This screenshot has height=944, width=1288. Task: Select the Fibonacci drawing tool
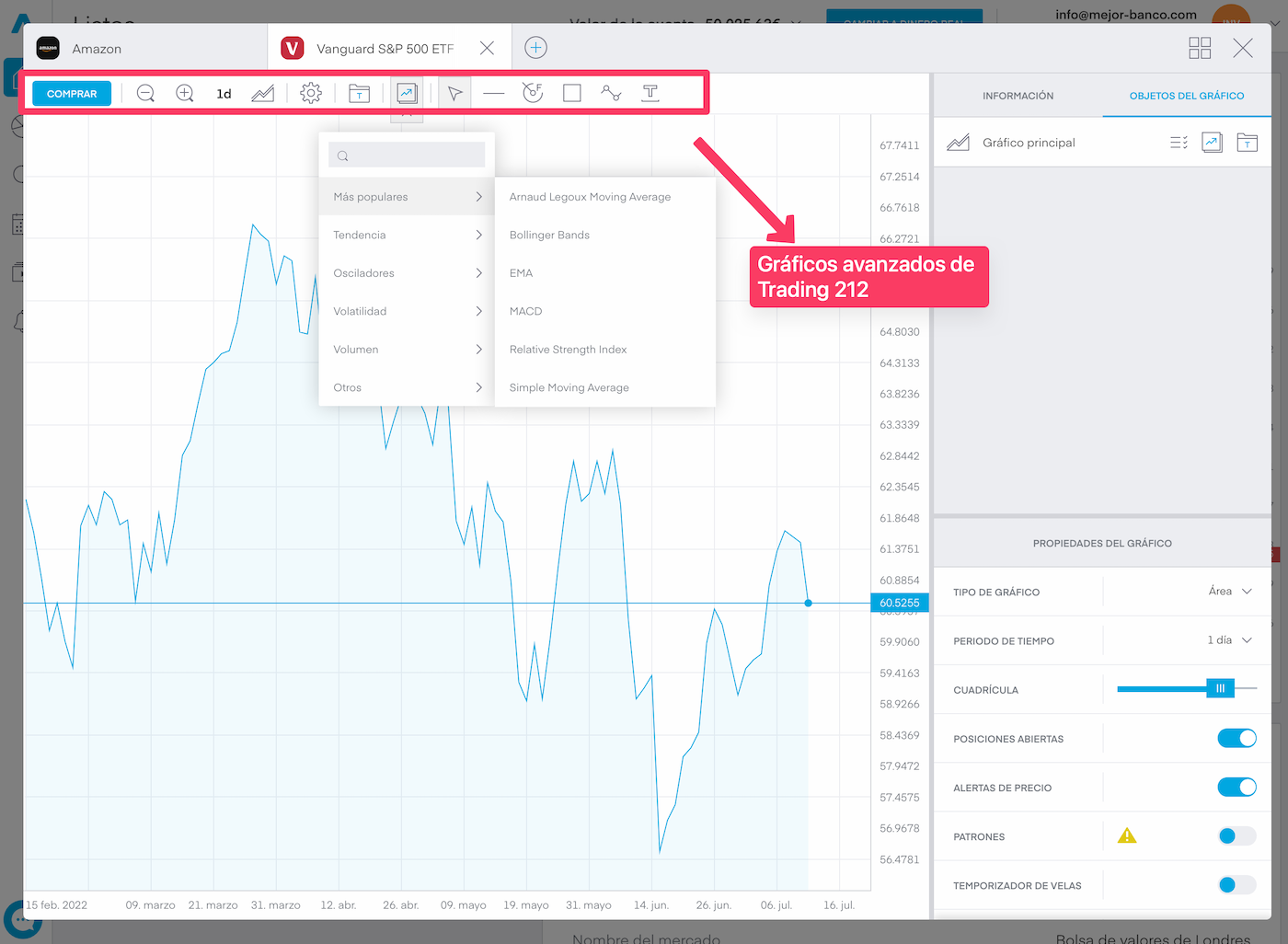click(x=533, y=93)
